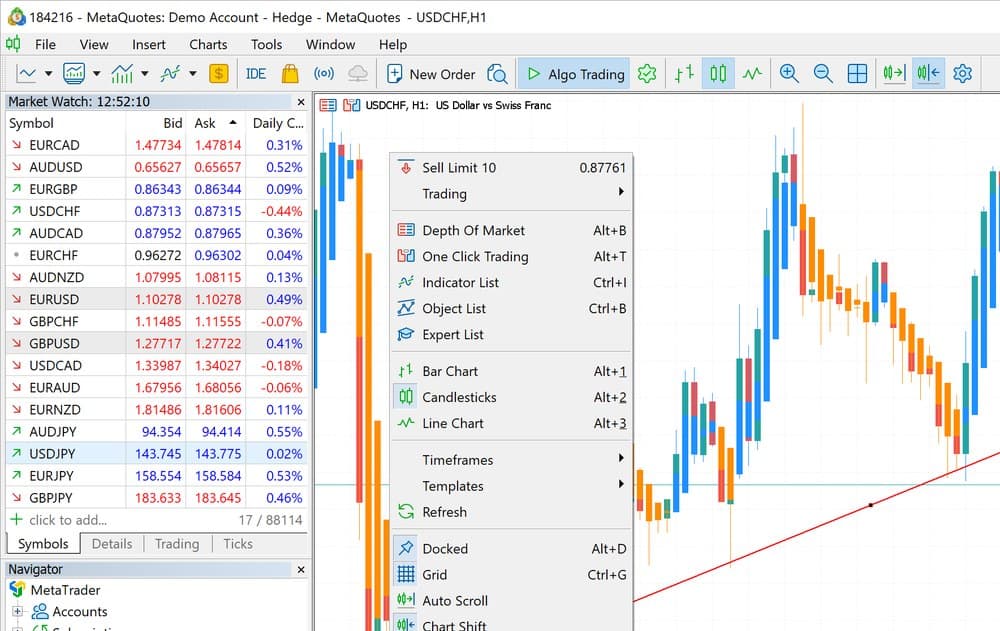Open Expert List from context menu
This screenshot has width=1000, height=631.
[511, 335]
